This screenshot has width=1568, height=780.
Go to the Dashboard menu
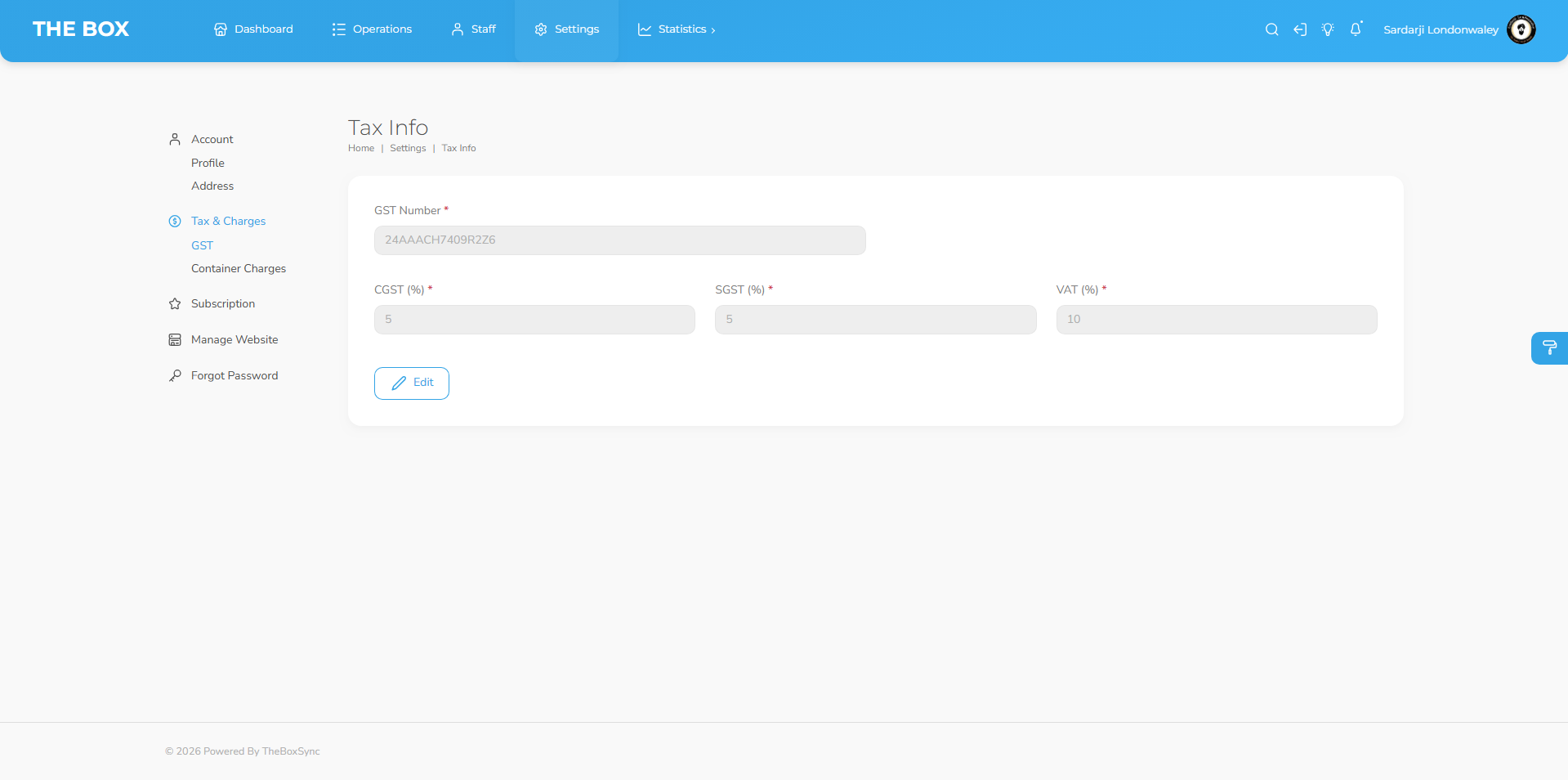click(x=253, y=29)
